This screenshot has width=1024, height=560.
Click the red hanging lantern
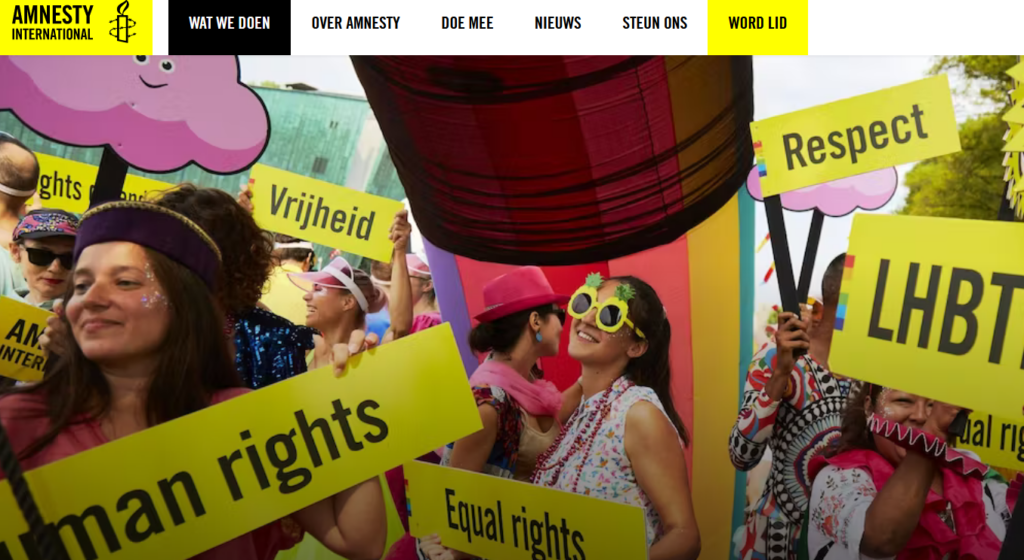coord(552,157)
